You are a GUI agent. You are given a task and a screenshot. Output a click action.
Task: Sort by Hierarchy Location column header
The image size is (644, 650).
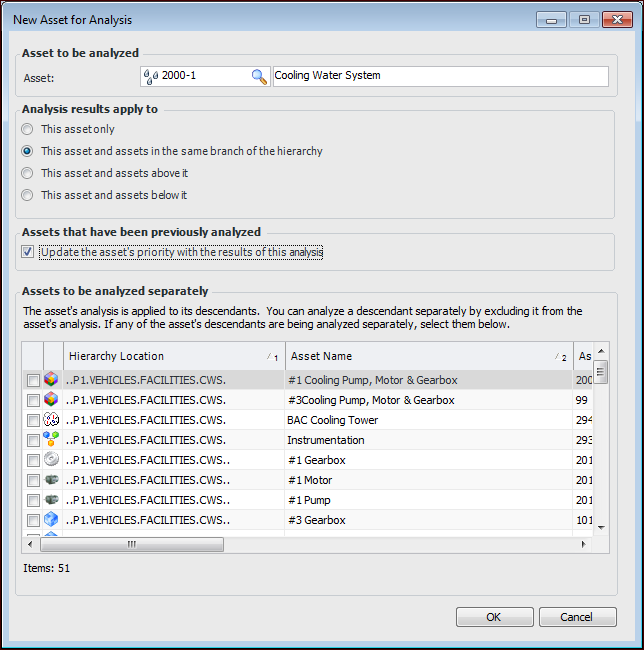click(x=165, y=356)
